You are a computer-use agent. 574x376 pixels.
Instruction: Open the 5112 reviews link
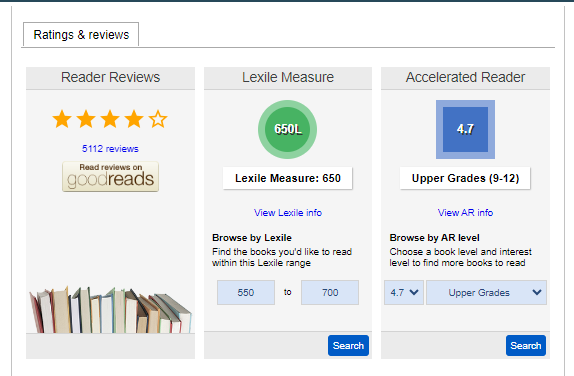click(x=110, y=149)
